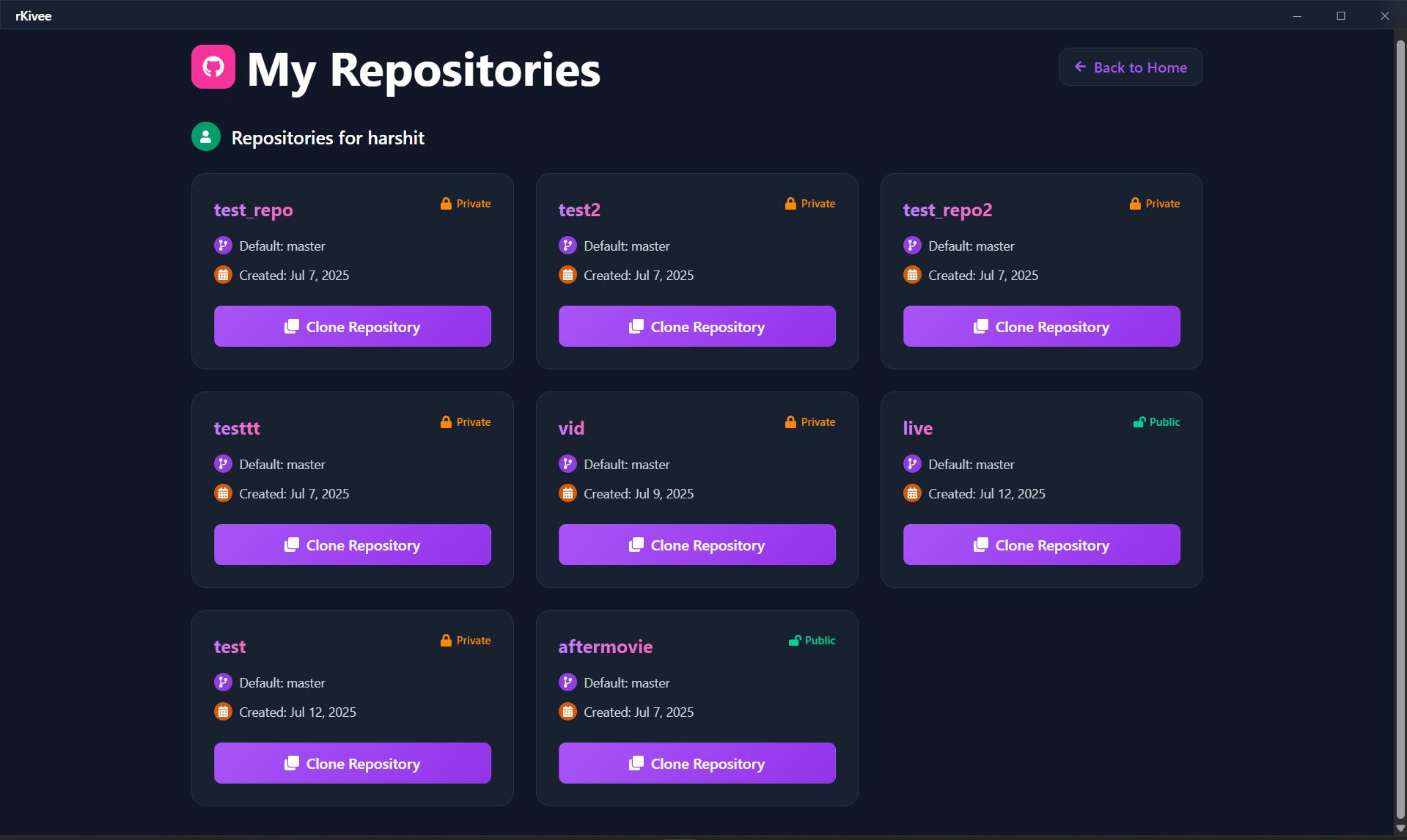
Task: Click the pink GitHub logo icon
Action: (x=213, y=67)
